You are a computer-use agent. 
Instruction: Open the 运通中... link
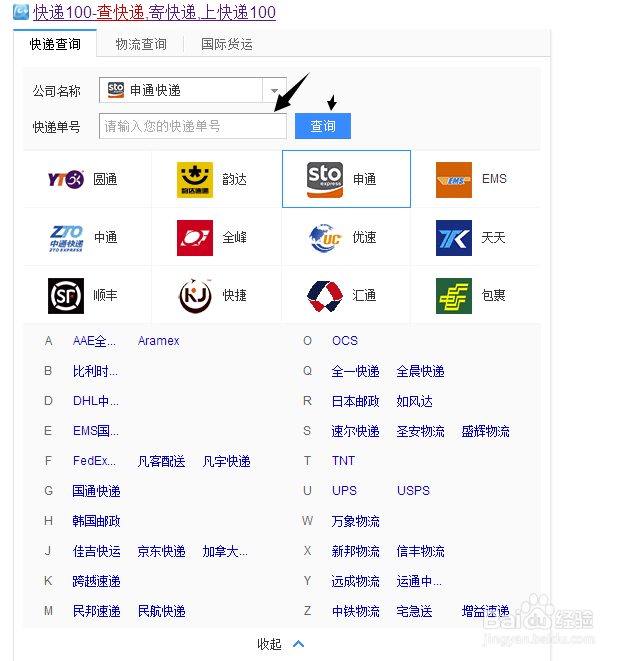pyautogui.click(x=419, y=581)
